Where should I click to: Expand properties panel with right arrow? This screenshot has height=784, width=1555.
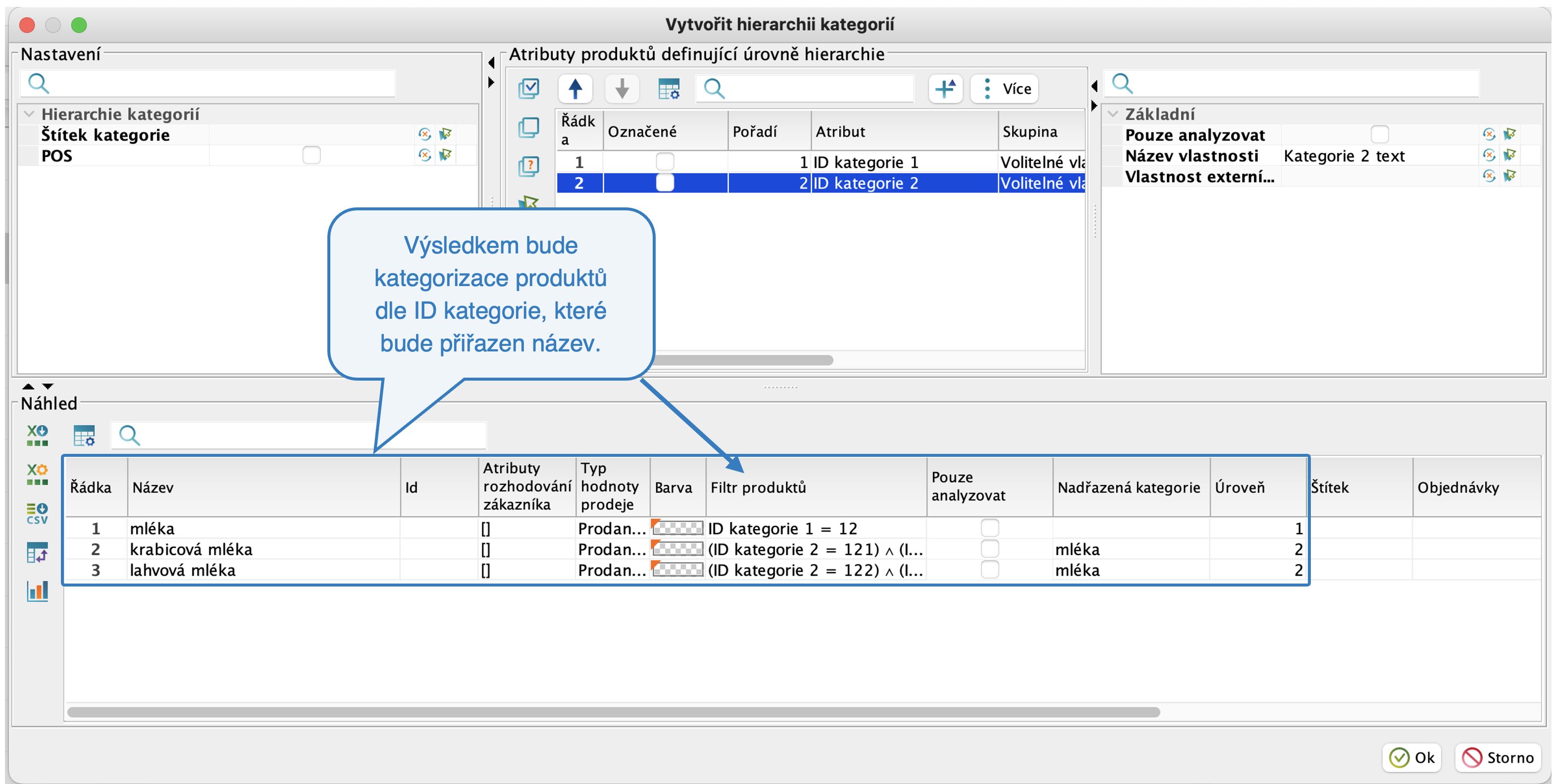point(1094,105)
